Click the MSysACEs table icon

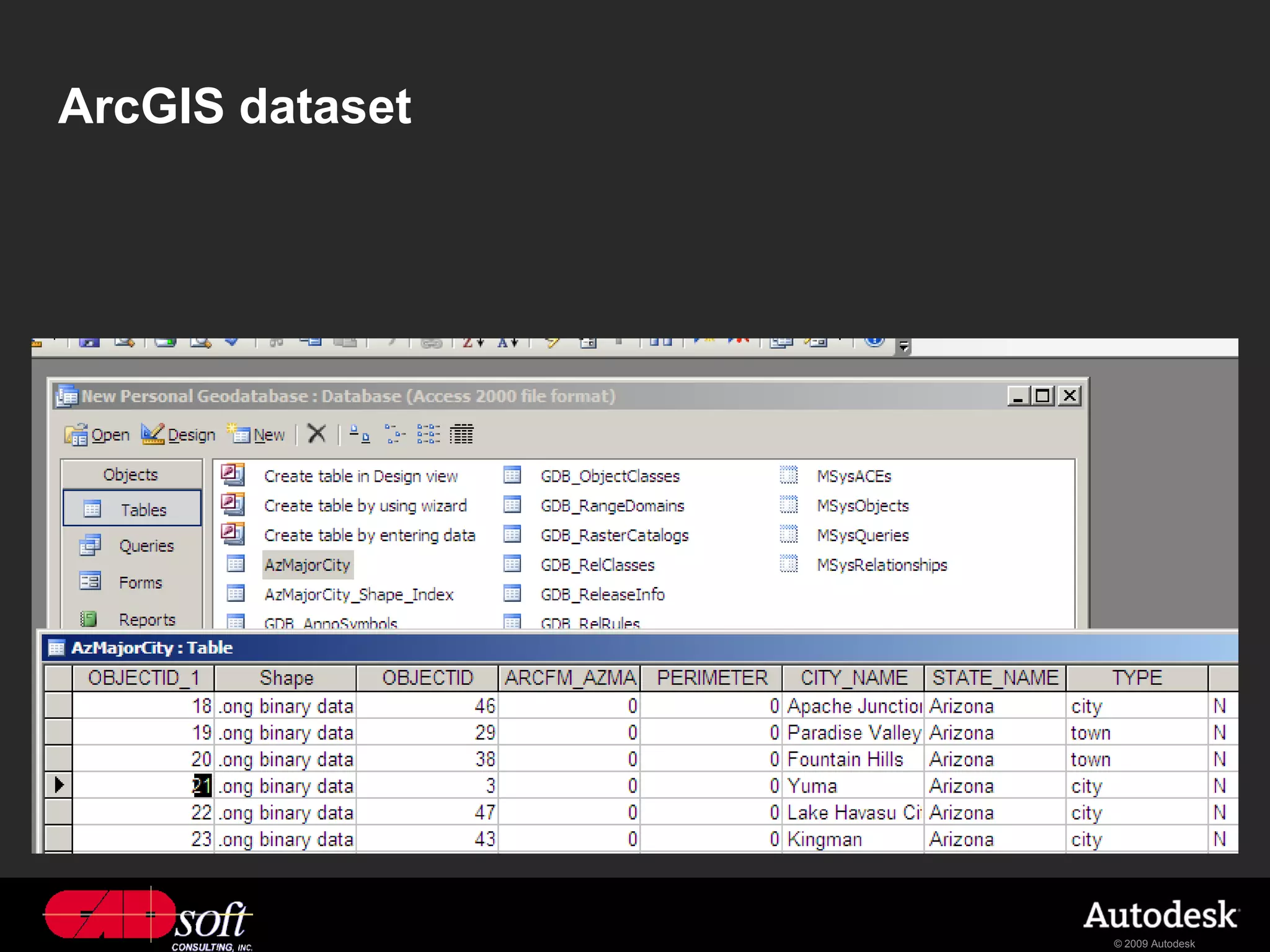[x=789, y=475]
